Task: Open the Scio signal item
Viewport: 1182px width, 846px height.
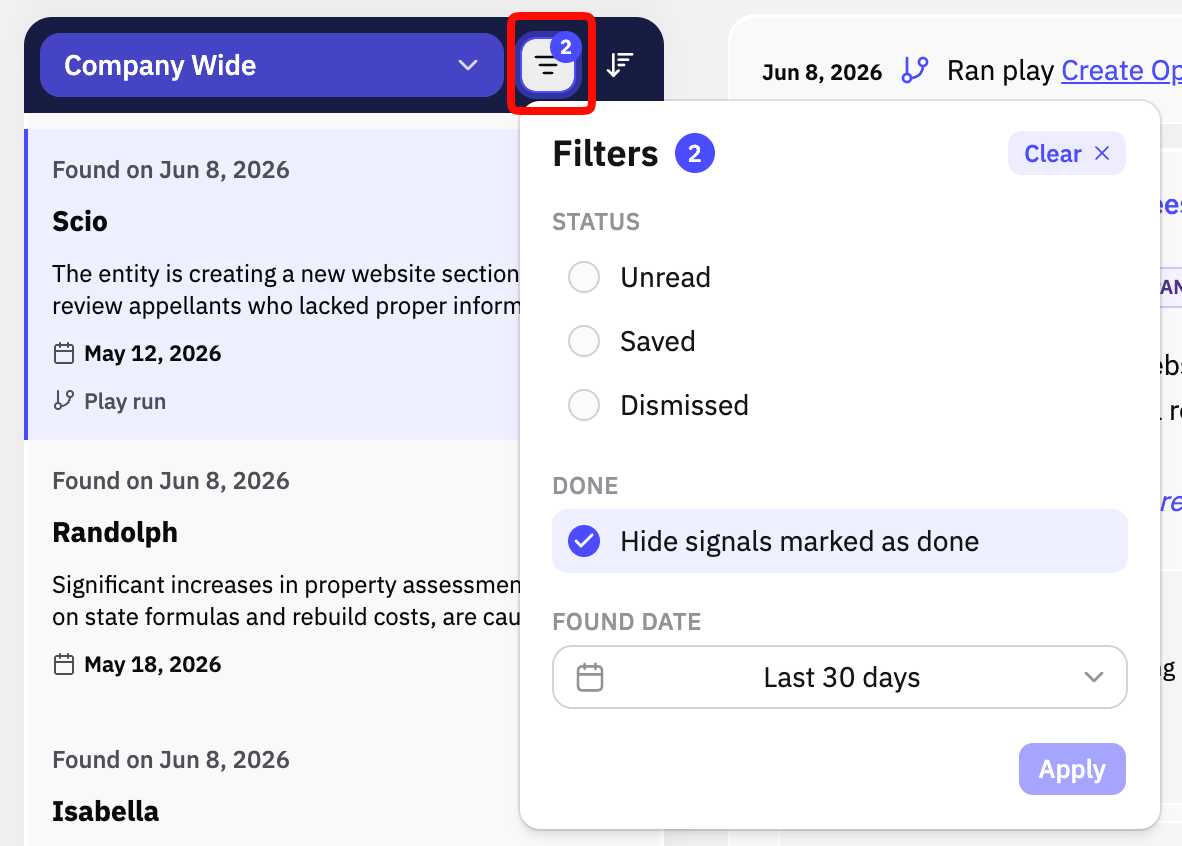Action: click(x=273, y=284)
